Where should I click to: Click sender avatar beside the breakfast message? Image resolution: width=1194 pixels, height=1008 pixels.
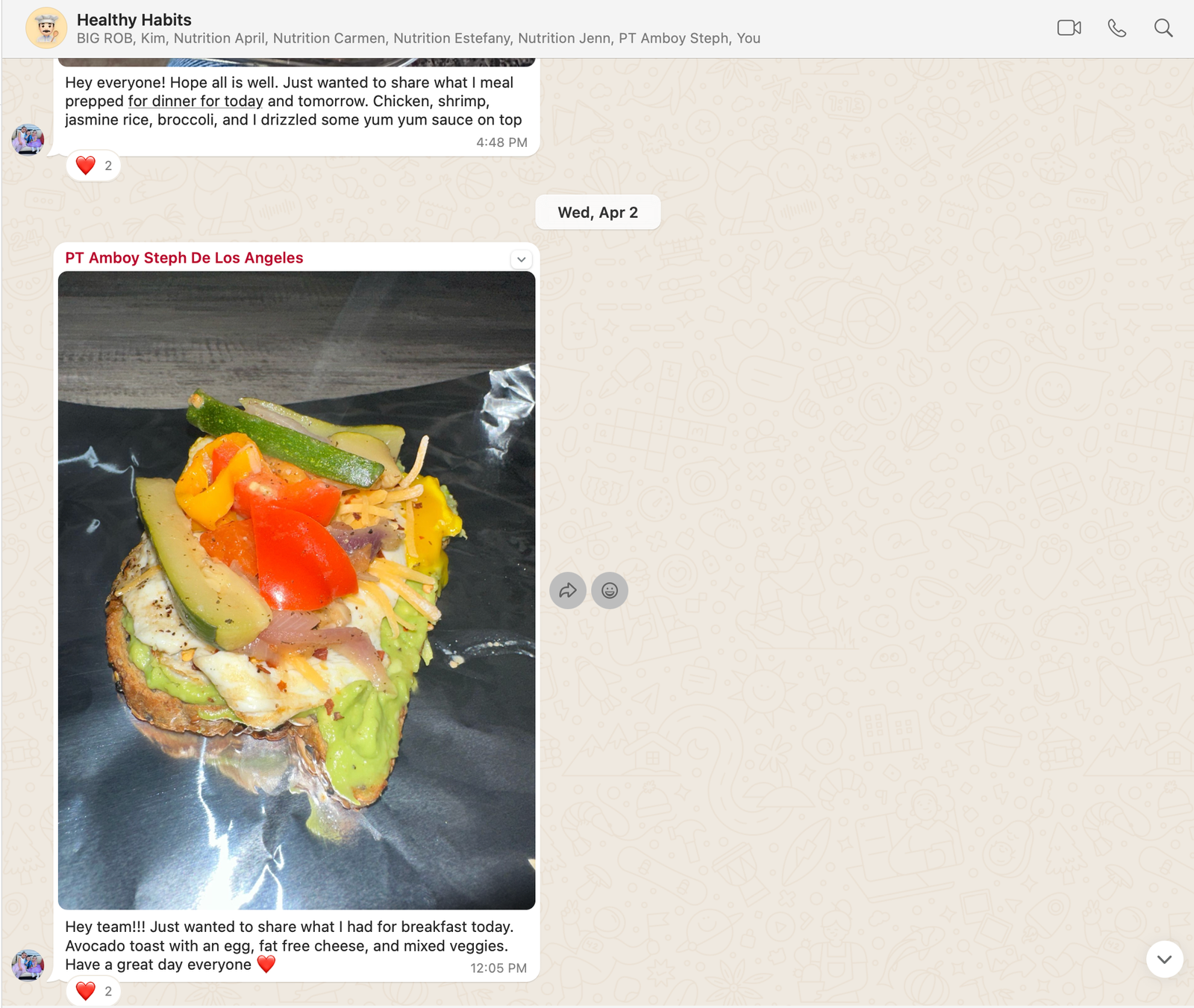(x=28, y=965)
